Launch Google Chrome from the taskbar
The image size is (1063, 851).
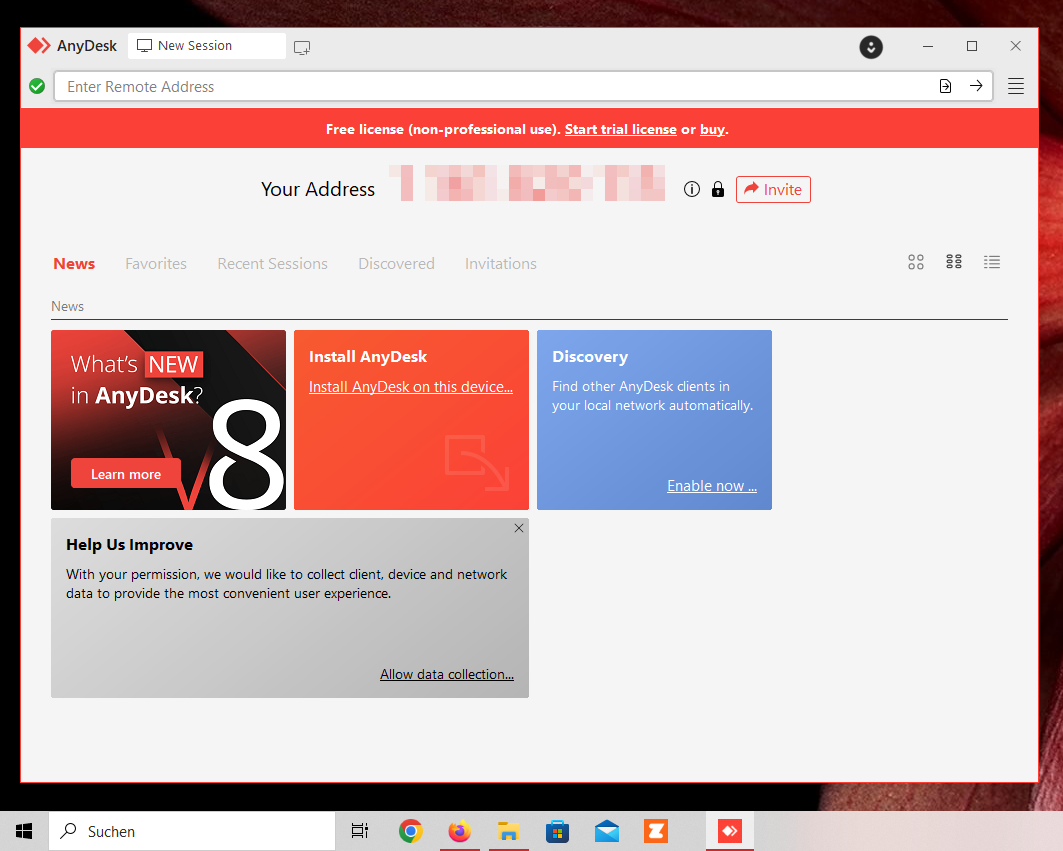[x=411, y=831]
